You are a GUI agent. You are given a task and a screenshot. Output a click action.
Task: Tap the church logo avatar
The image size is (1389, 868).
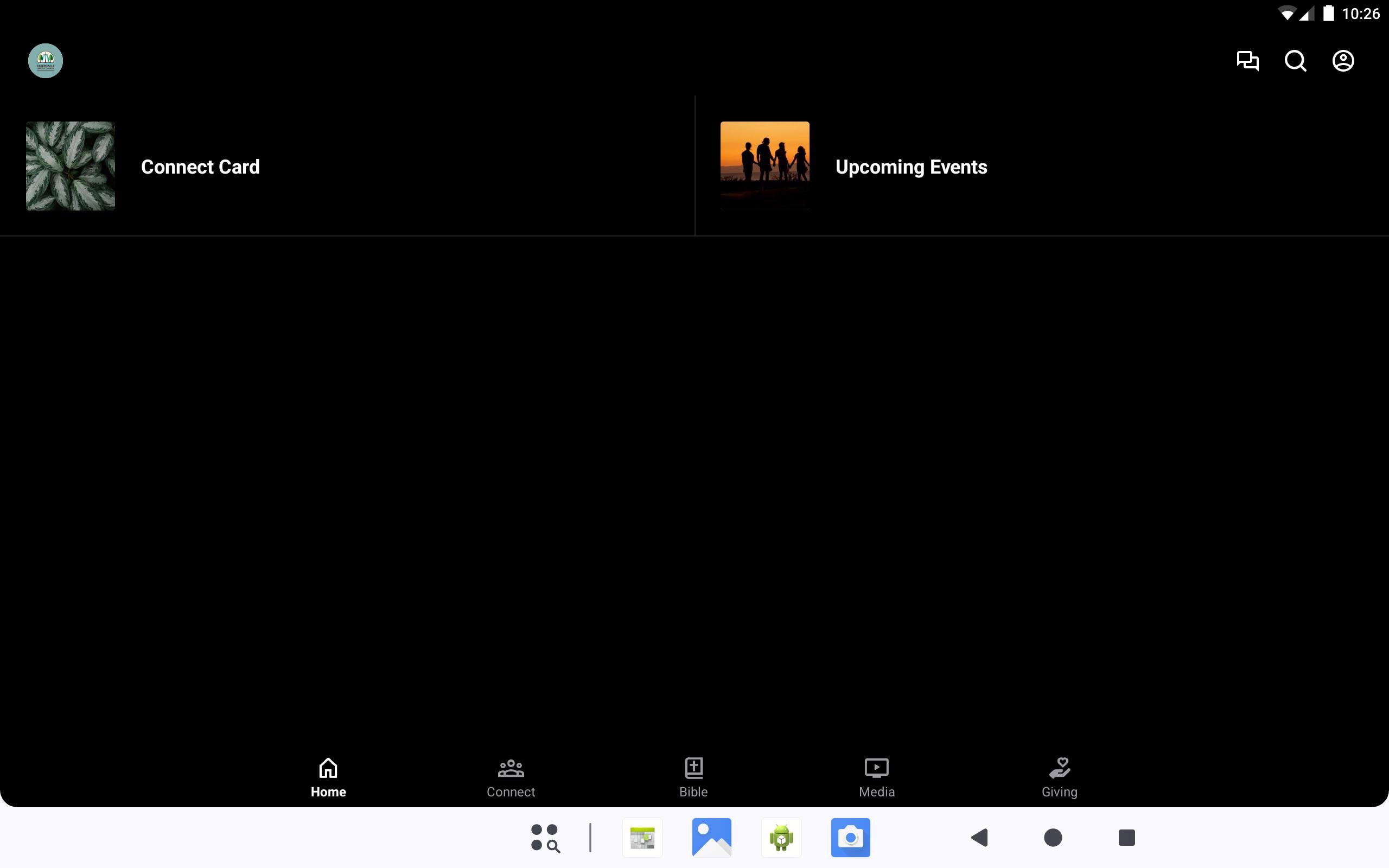[46, 61]
